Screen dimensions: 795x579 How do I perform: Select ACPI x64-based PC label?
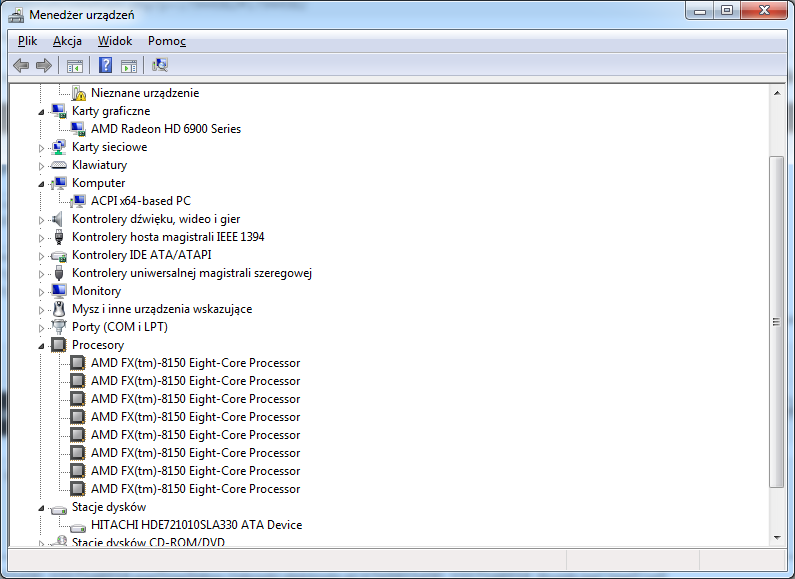point(141,201)
